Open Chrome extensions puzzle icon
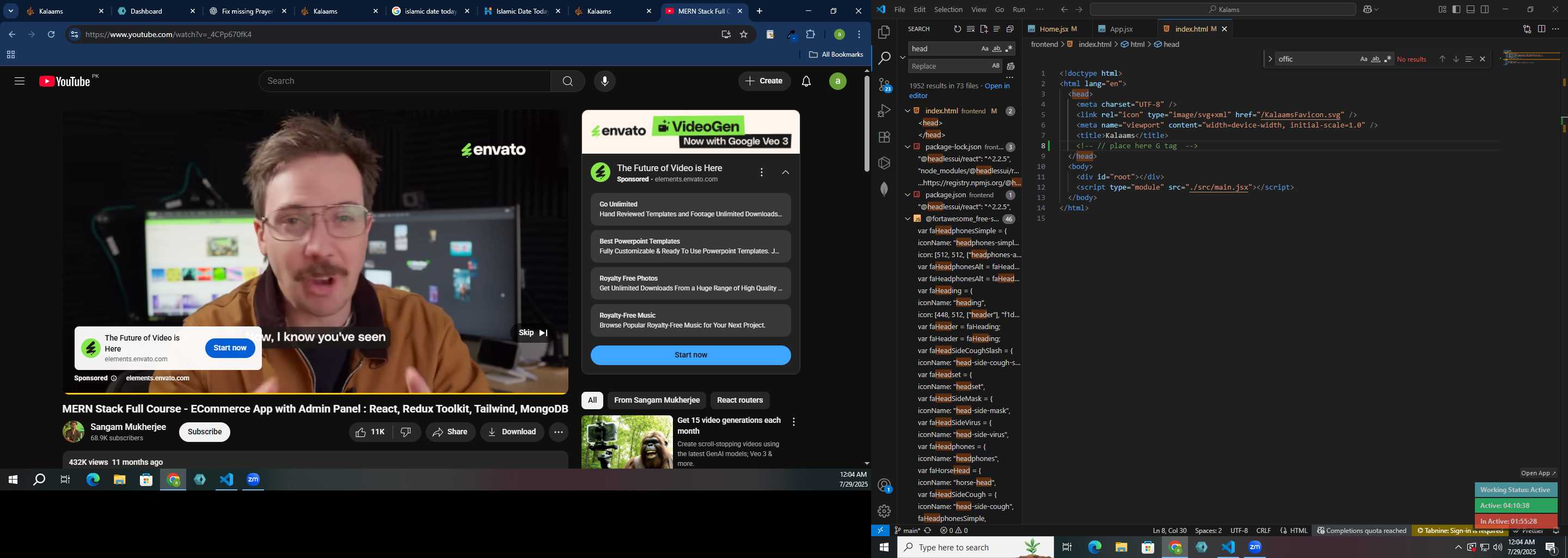The height and width of the screenshot is (558, 1568). pos(810,35)
